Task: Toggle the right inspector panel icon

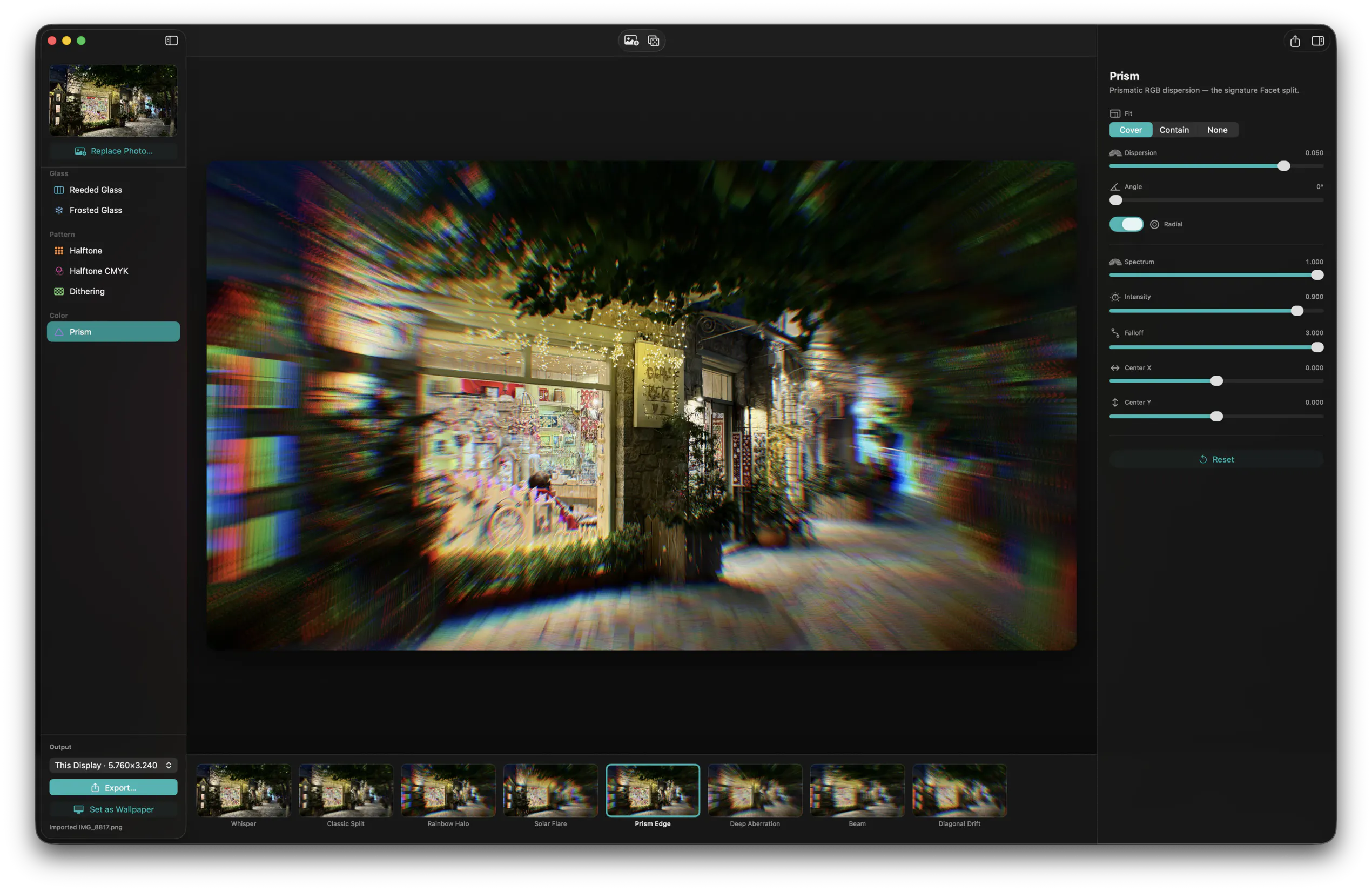Action: 1317,41
